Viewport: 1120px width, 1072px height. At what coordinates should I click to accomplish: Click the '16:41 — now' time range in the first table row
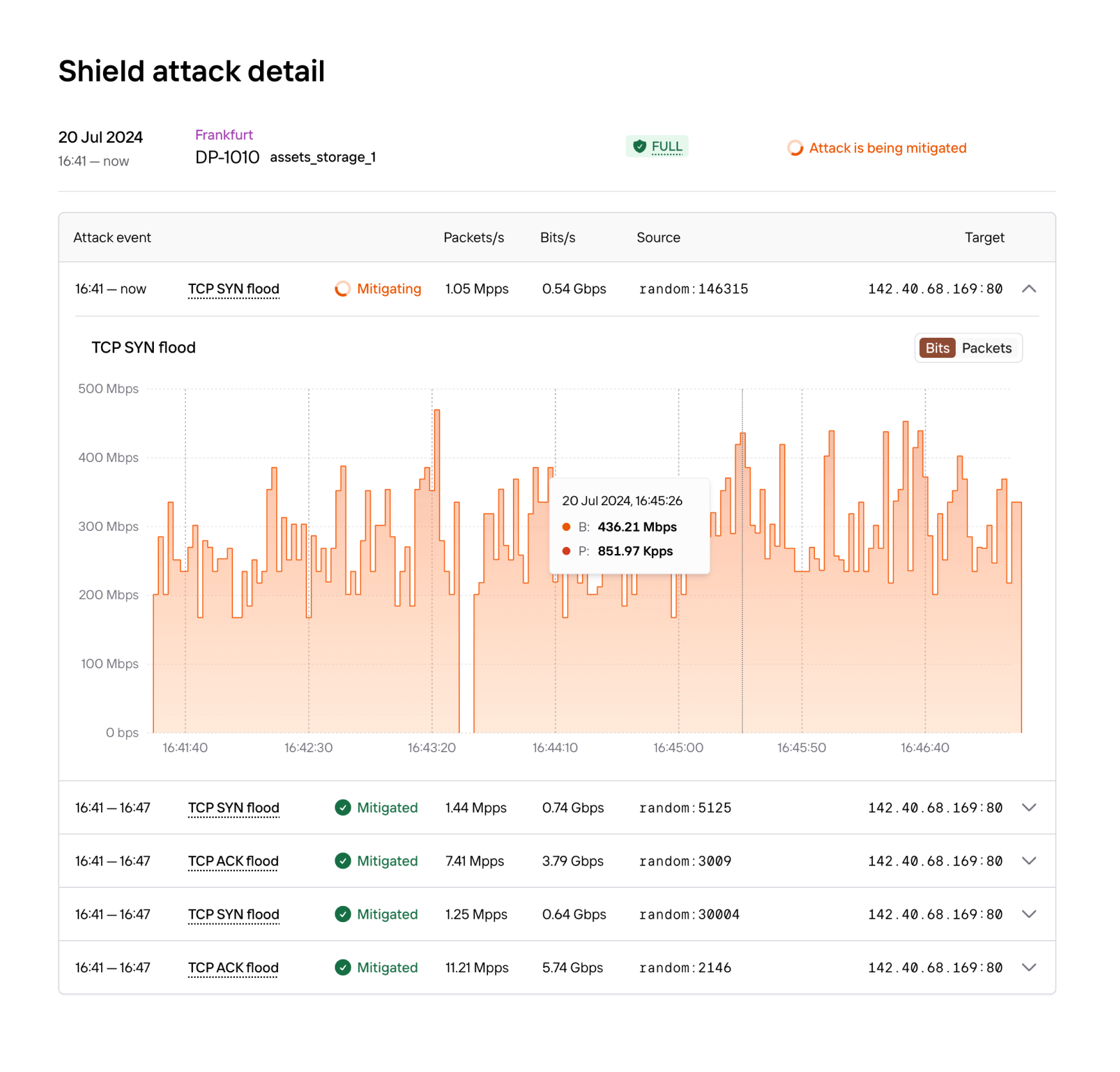click(111, 289)
